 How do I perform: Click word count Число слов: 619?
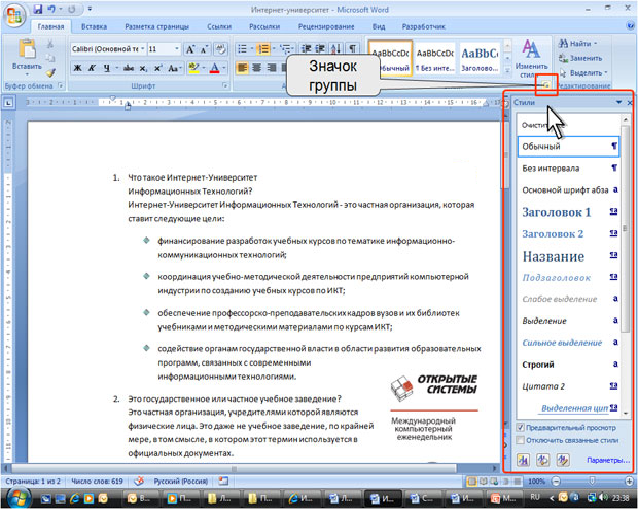[97, 481]
